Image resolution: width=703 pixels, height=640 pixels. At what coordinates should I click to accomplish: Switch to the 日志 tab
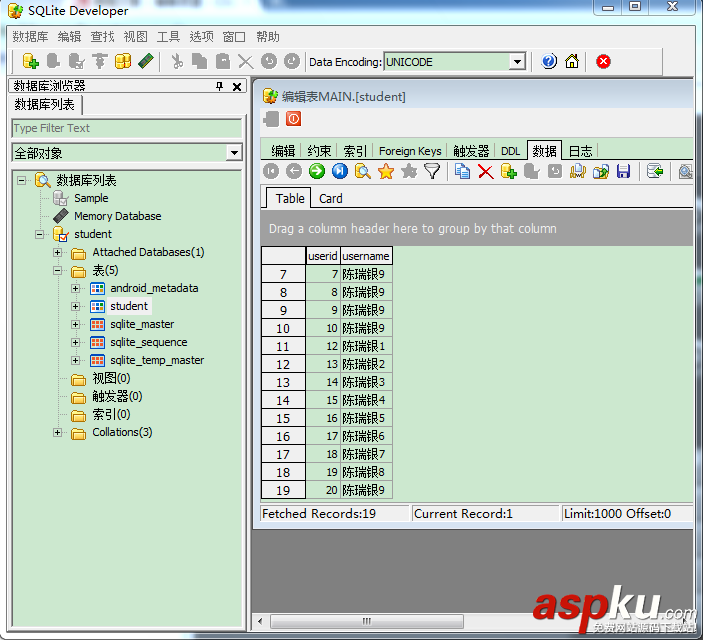tap(580, 151)
